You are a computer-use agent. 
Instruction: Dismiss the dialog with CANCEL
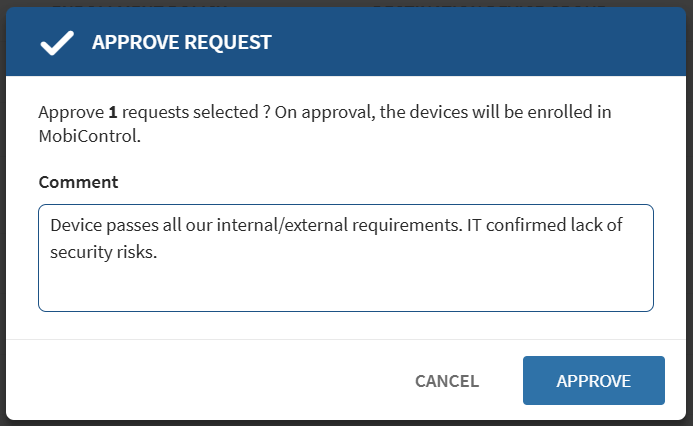click(447, 381)
